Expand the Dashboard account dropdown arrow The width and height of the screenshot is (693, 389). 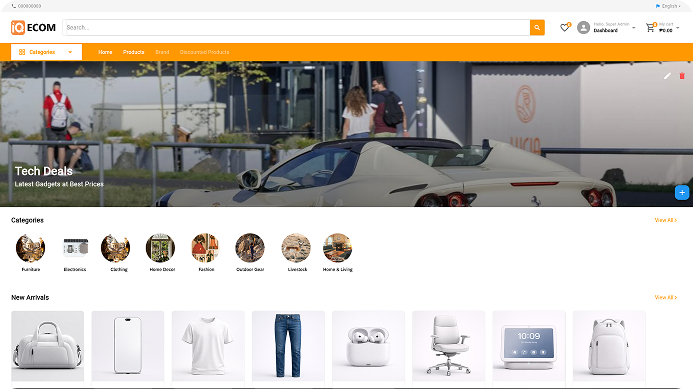click(634, 28)
